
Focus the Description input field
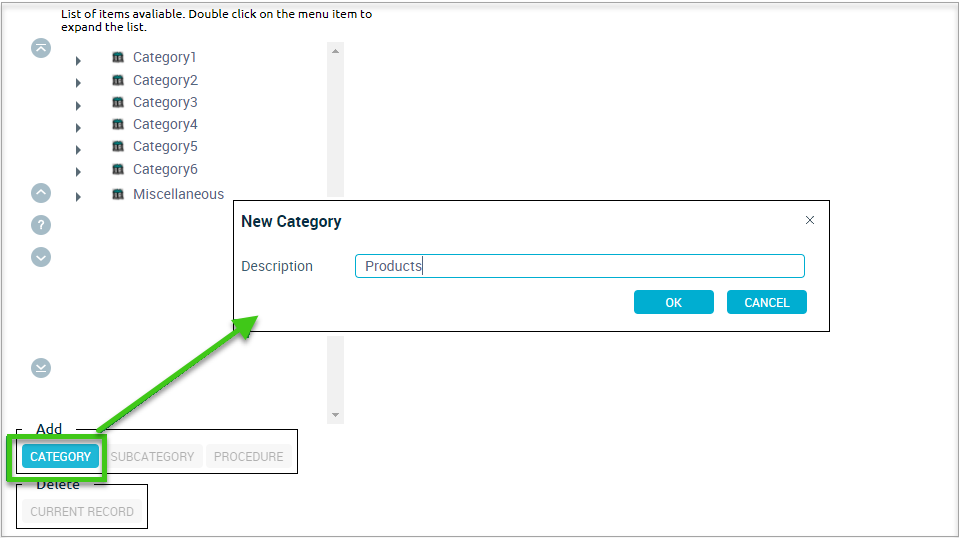pyautogui.click(x=580, y=266)
